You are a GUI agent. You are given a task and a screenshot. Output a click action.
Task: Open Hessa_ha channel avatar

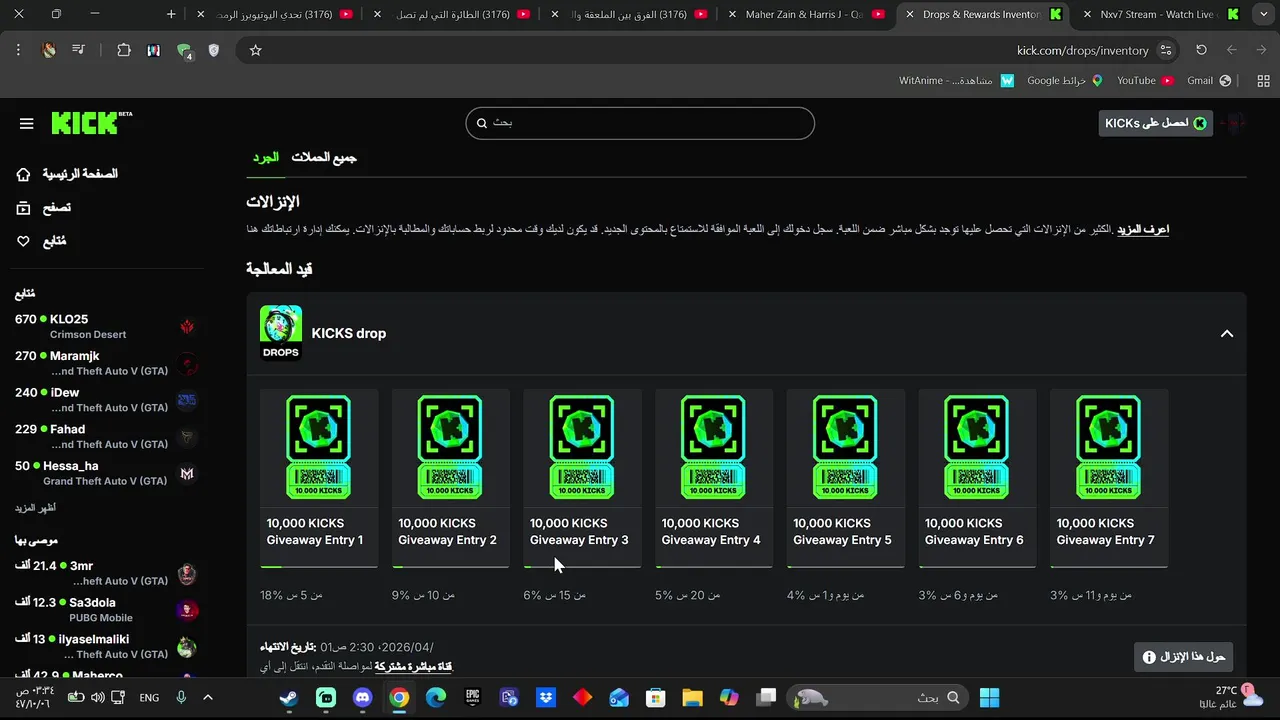point(187,473)
